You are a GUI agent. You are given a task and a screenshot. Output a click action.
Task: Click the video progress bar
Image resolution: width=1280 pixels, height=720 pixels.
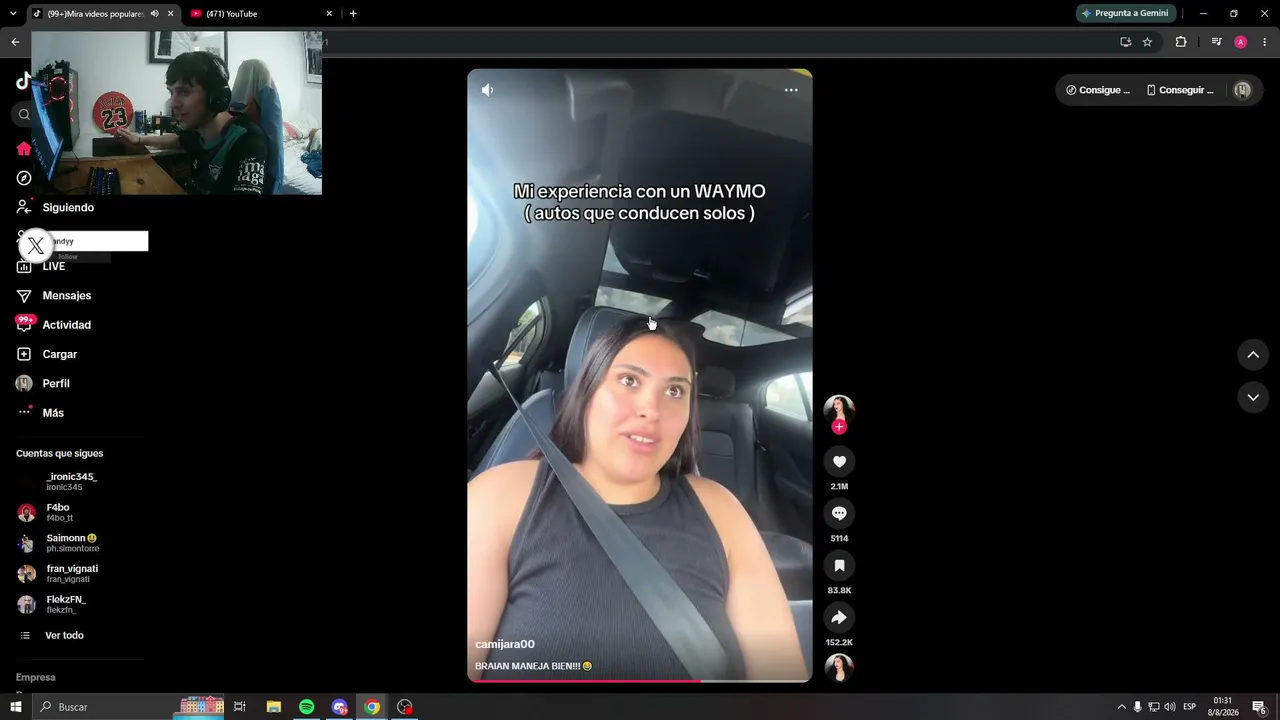pos(640,680)
